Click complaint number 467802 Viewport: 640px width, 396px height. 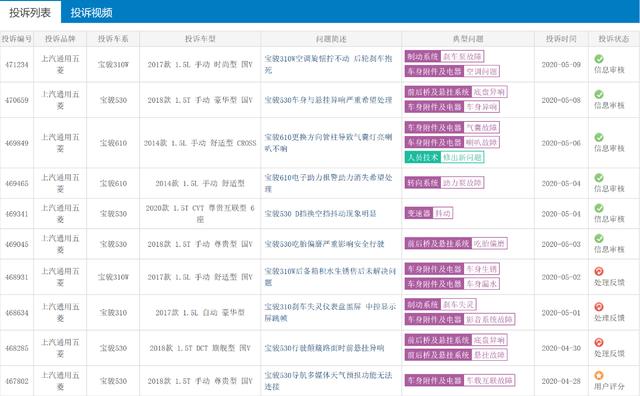[17, 381]
